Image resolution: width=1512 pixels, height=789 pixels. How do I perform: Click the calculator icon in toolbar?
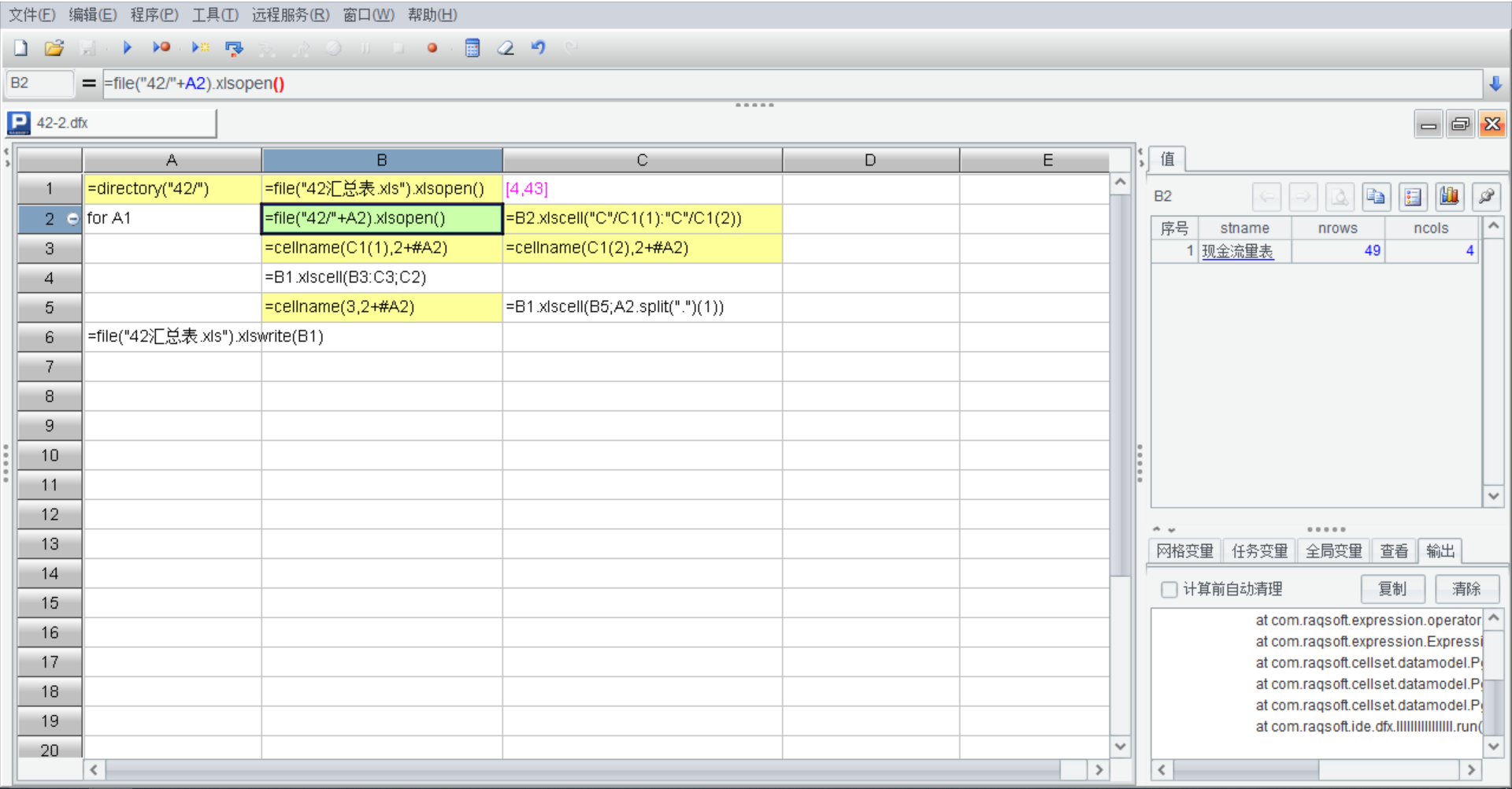click(x=472, y=48)
